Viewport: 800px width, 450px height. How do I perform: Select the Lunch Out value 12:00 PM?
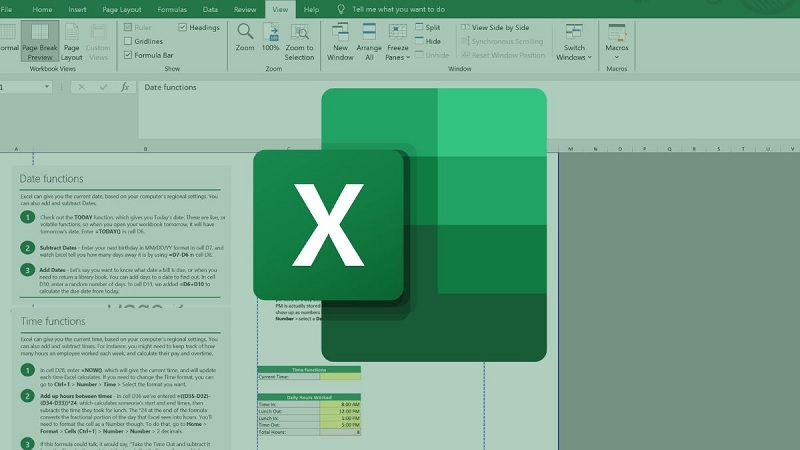pos(340,411)
